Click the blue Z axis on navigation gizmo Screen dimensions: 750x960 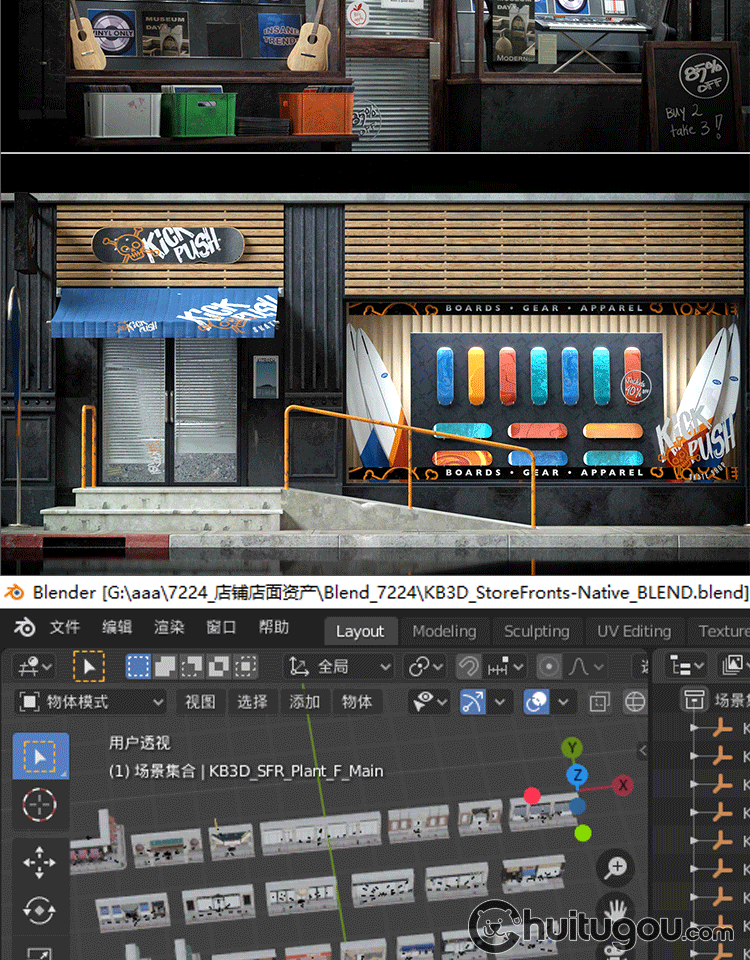tap(577, 775)
